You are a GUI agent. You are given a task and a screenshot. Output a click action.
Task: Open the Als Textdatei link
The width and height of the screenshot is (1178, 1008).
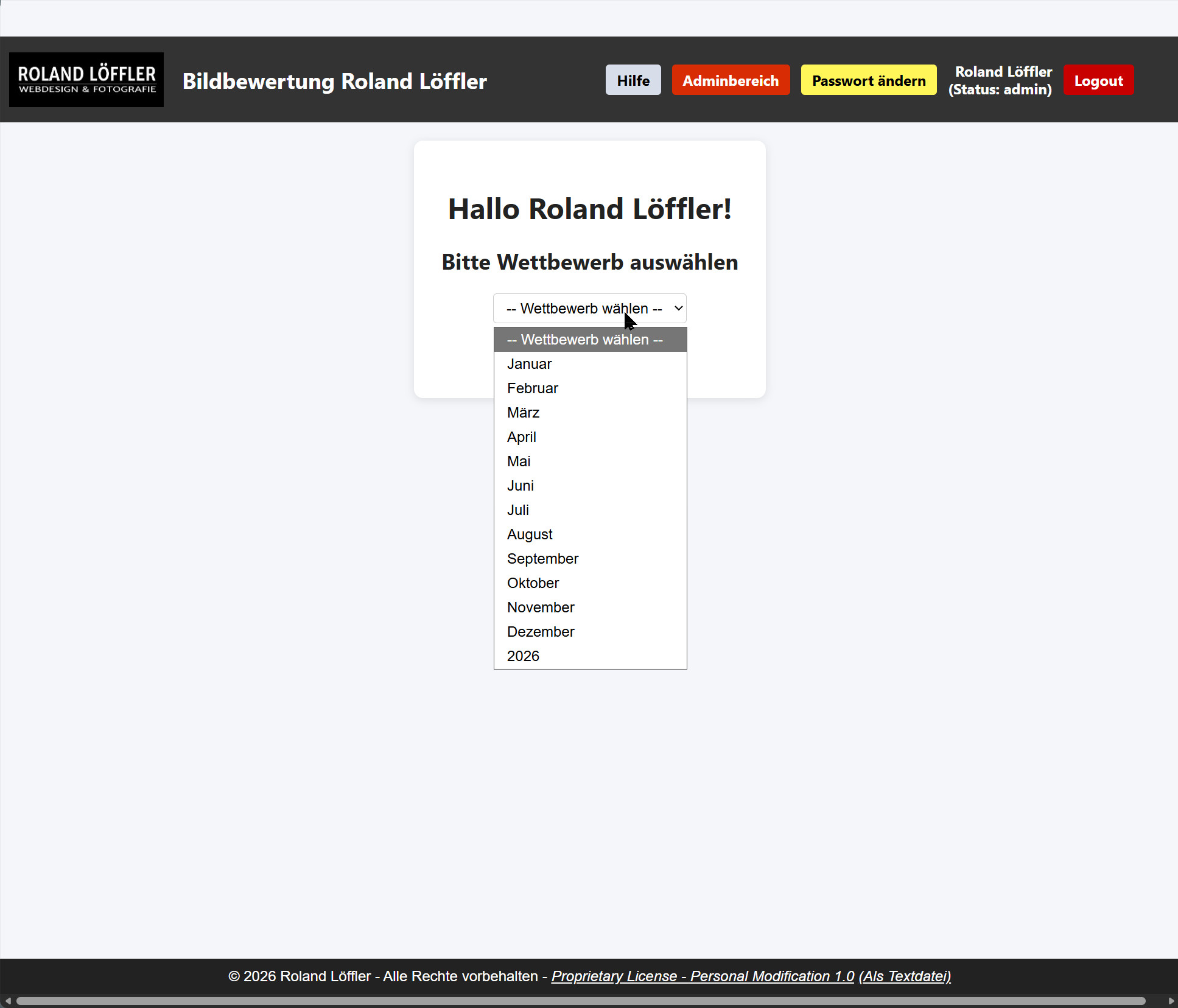(905, 976)
